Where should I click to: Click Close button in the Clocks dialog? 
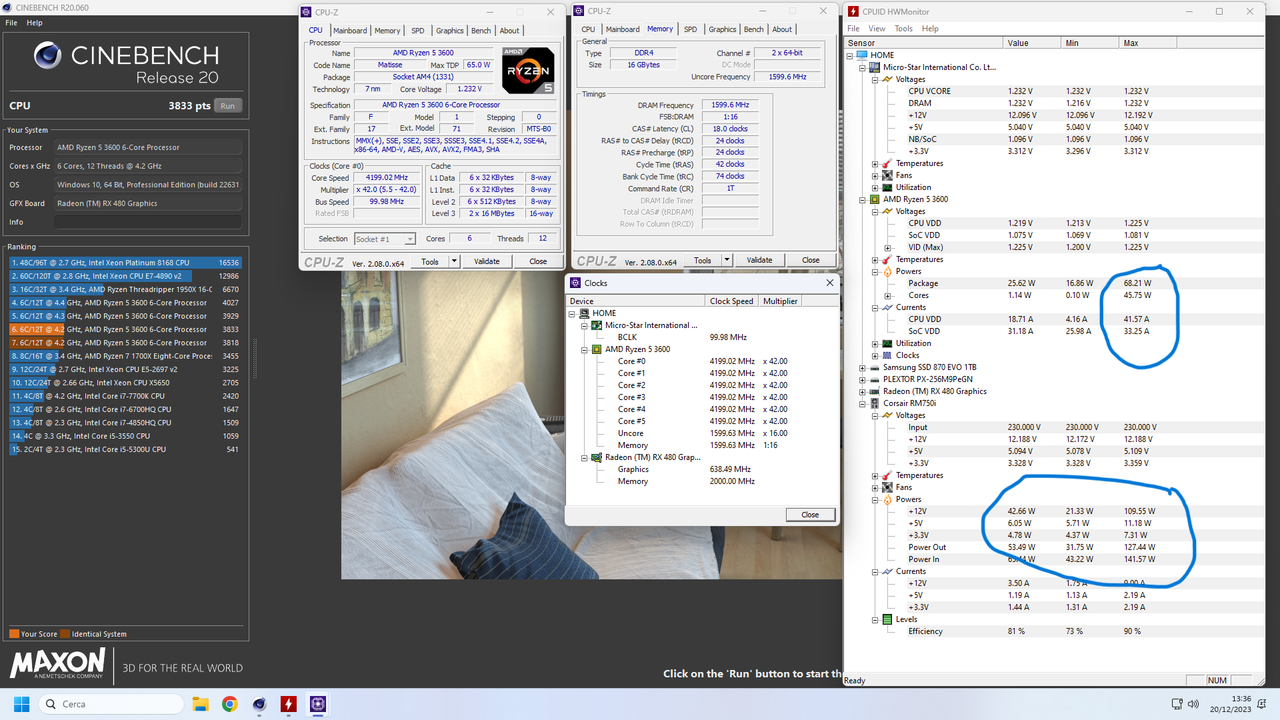(x=810, y=514)
